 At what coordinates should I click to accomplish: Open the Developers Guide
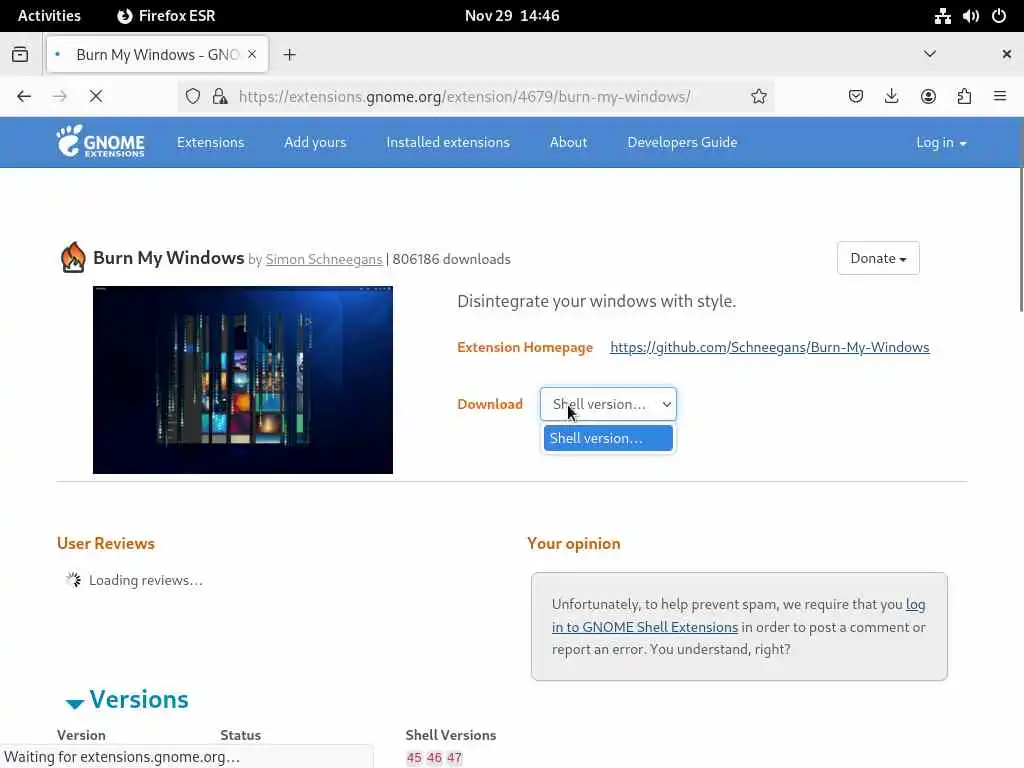[682, 142]
